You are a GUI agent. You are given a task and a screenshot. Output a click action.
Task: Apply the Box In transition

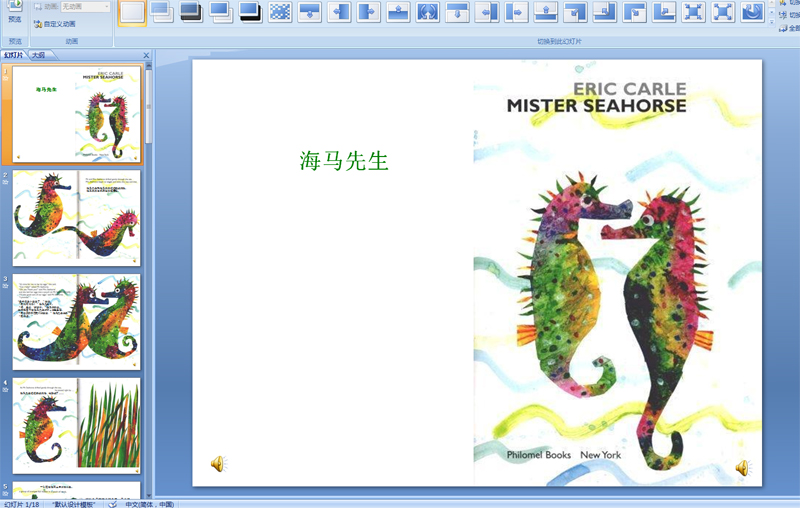(x=694, y=12)
